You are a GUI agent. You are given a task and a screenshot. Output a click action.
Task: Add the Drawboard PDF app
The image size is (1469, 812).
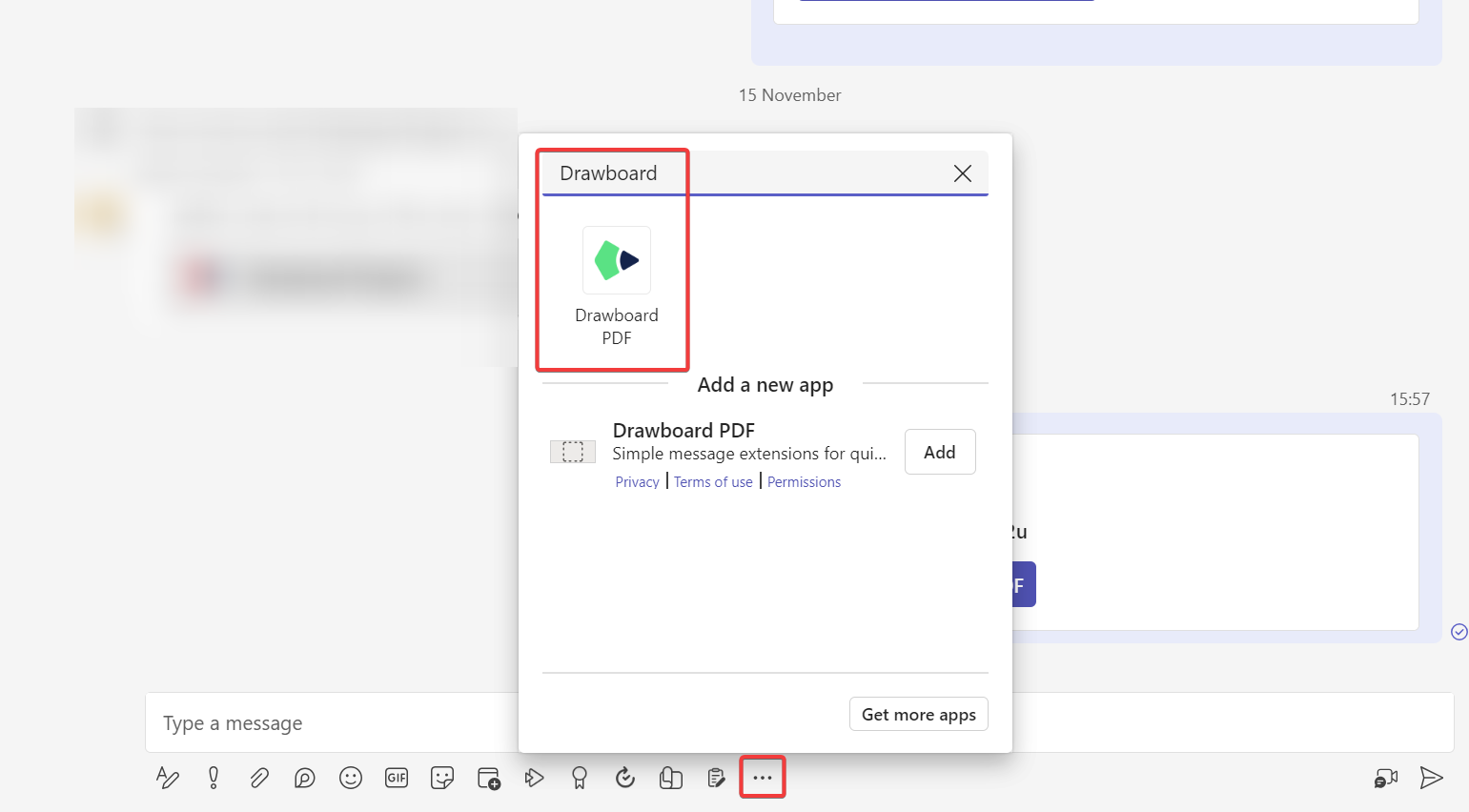pyautogui.click(x=940, y=452)
